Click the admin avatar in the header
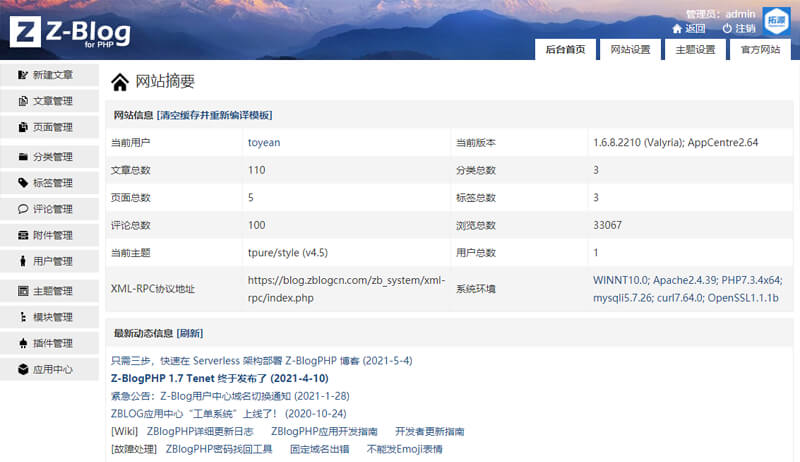 (x=776, y=21)
